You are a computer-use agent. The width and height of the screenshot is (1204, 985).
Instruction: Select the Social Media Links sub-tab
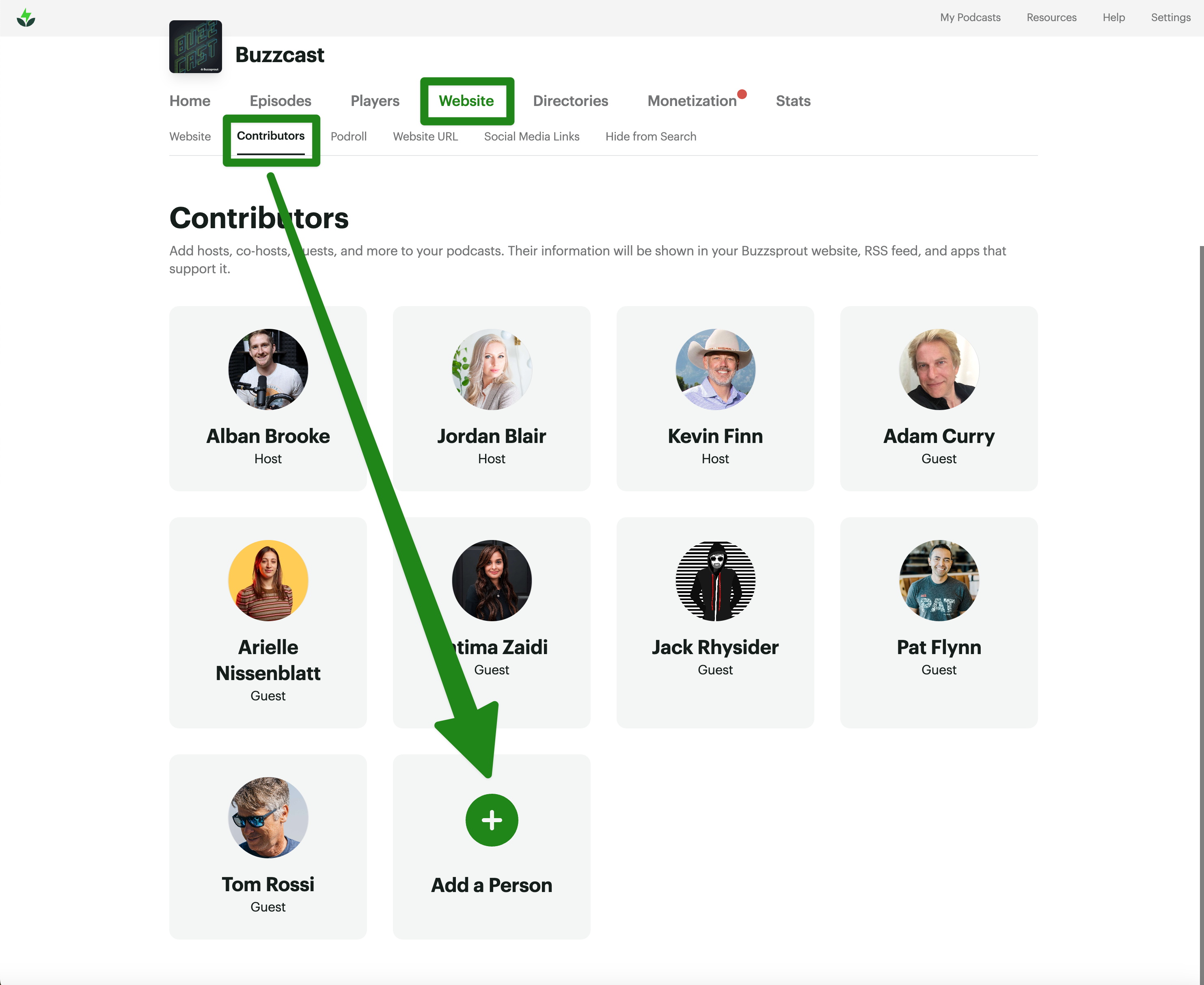click(x=531, y=137)
